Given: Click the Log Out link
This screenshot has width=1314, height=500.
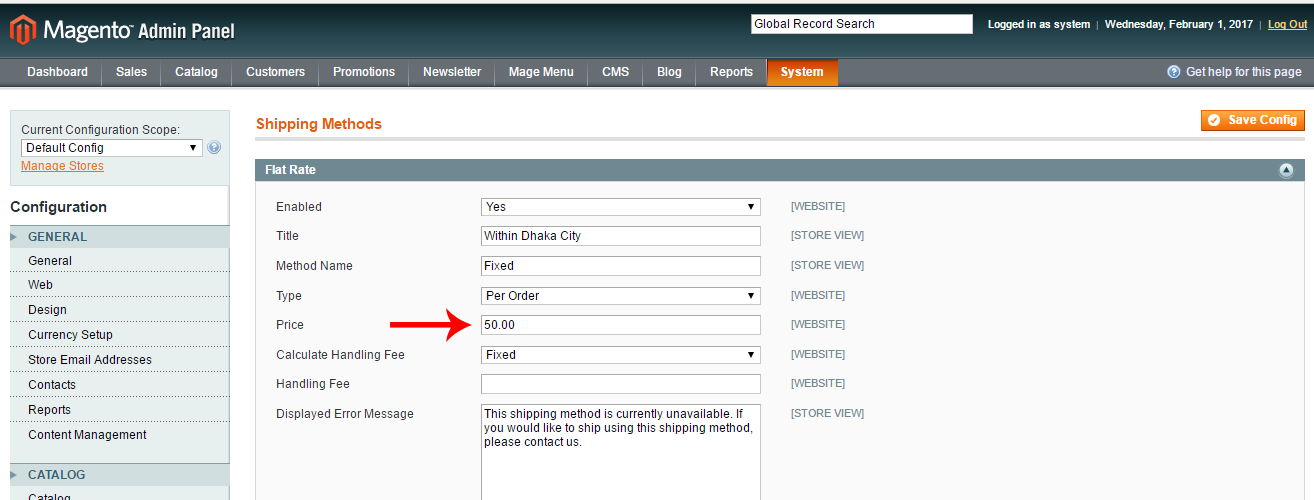Looking at the screenshot, I should pos(1287,24).
